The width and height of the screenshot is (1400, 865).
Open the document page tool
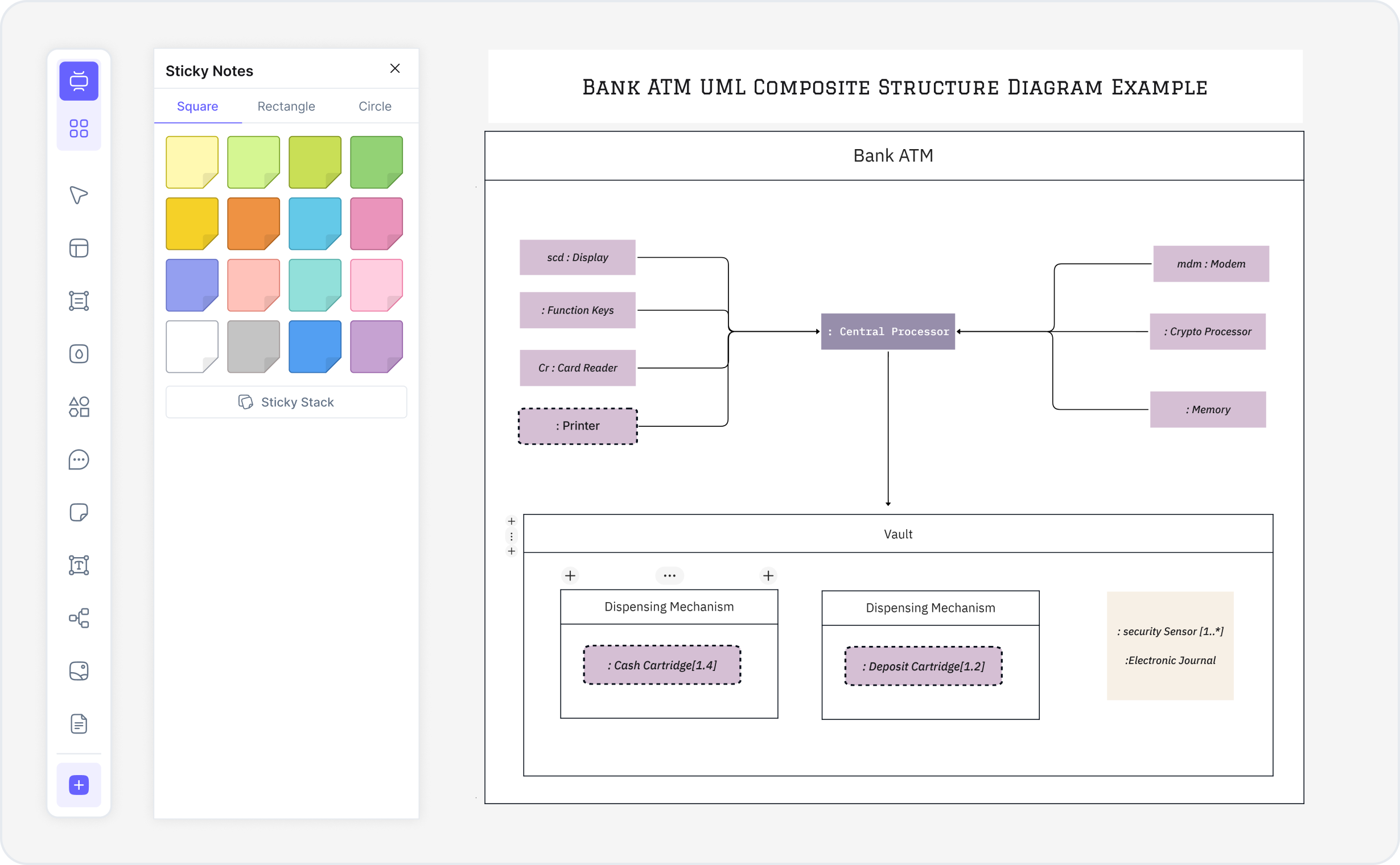click(x=79, y=724)
